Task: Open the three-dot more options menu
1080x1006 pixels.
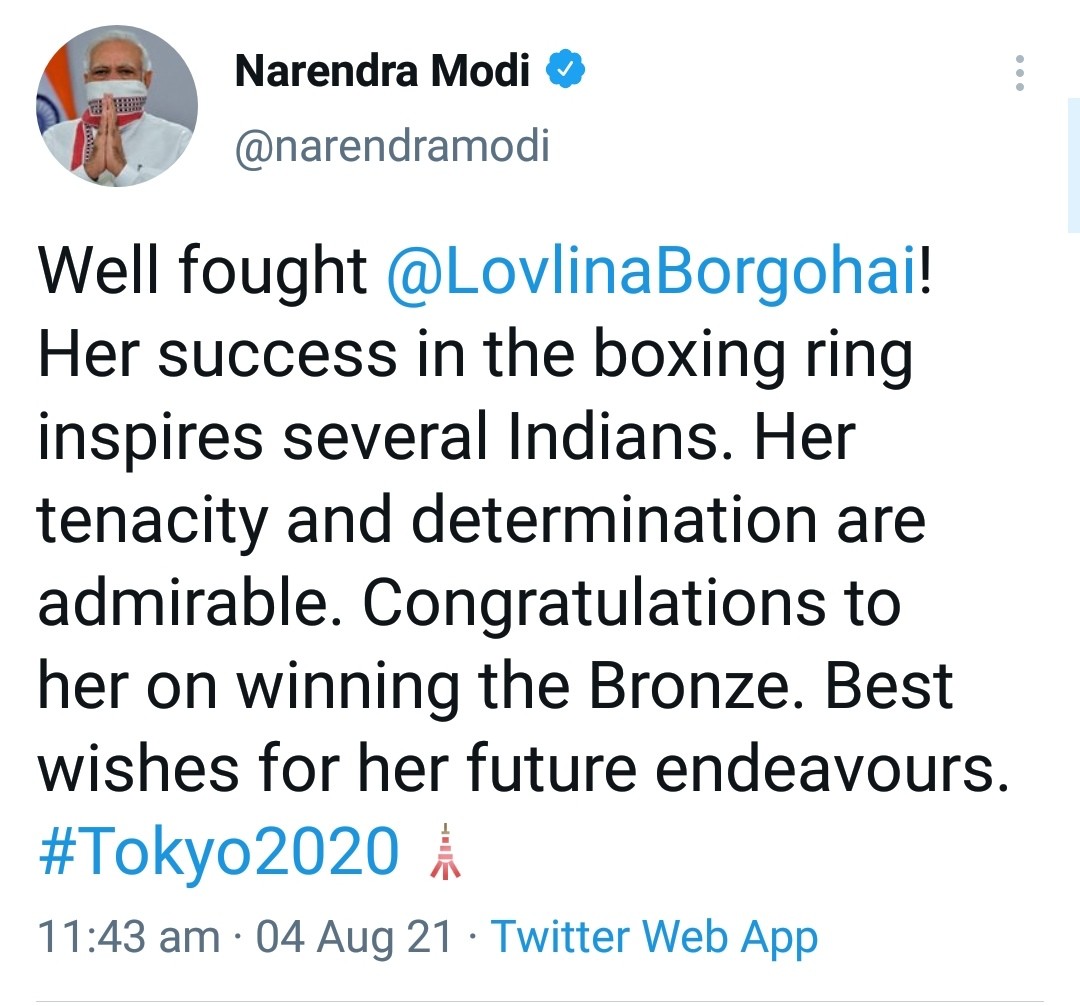Action: 1019,73
